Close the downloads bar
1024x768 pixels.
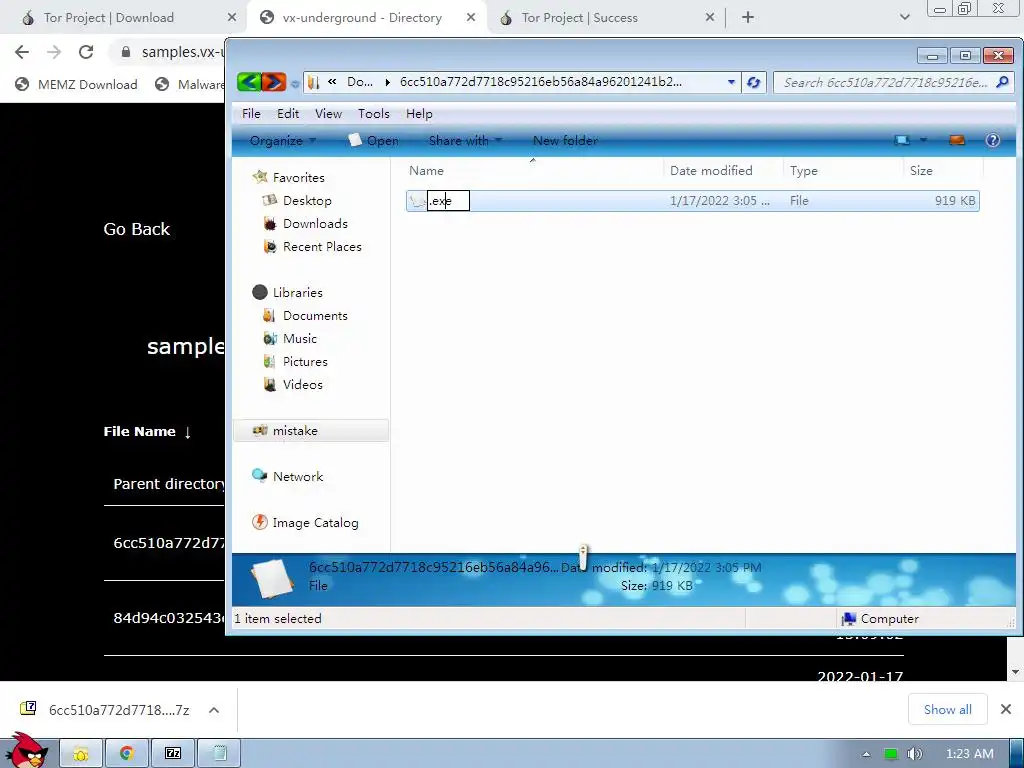(x=1006, y=709)
